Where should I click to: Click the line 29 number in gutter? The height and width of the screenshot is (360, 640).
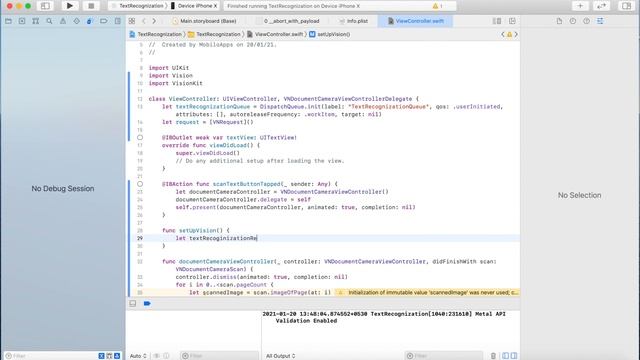140,238
